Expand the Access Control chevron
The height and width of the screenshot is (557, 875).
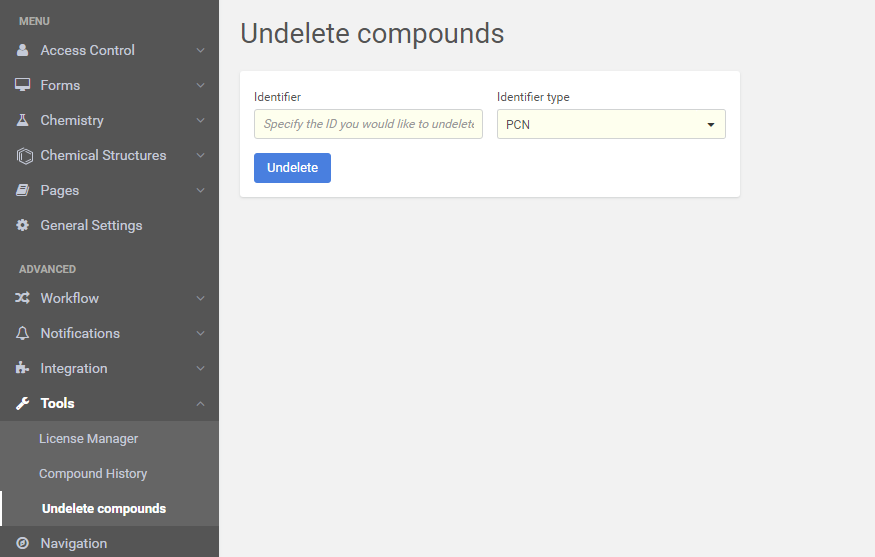[x=200, y=50]
